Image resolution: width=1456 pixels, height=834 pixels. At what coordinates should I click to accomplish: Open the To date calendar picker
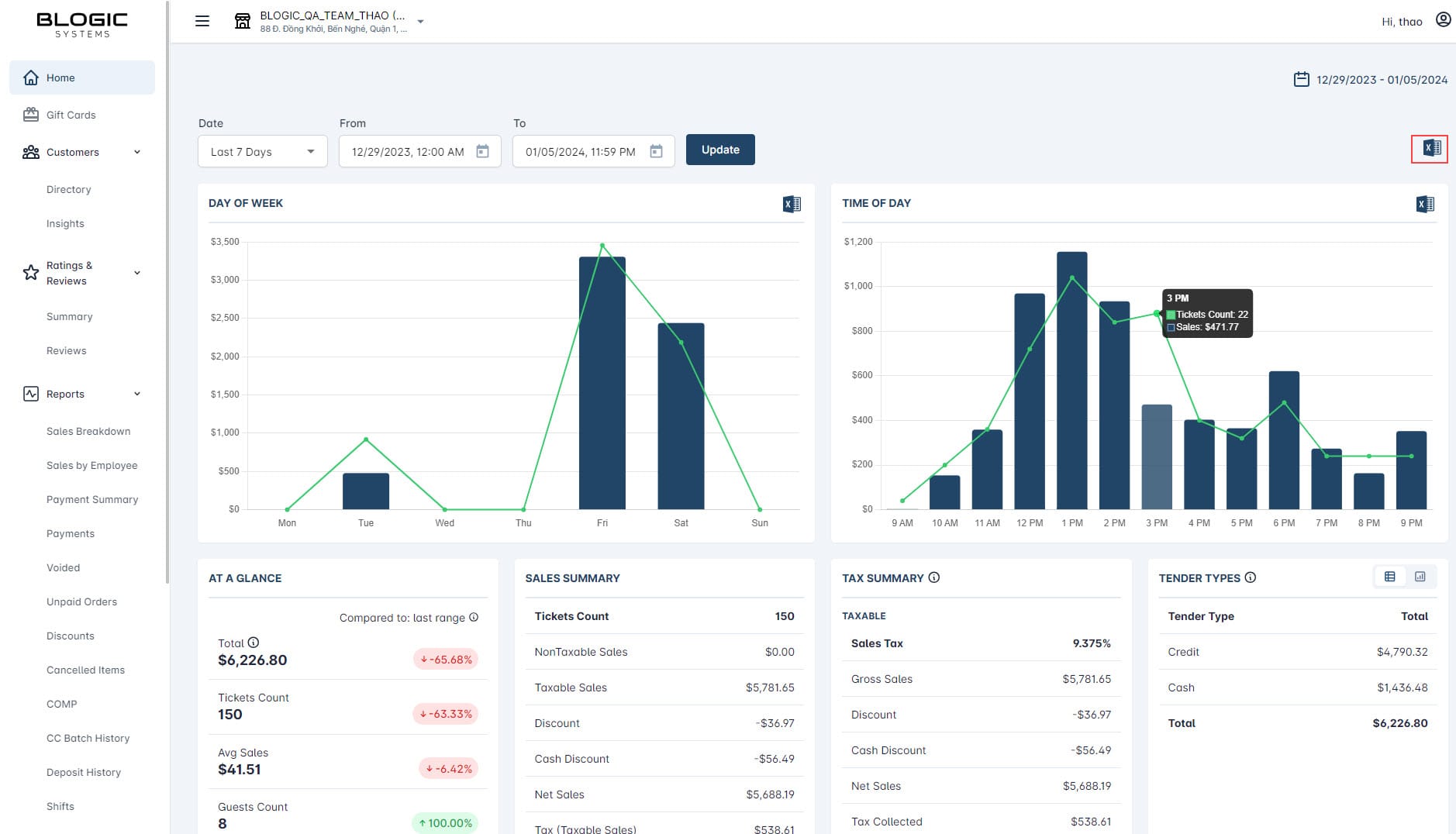(x=656, y=151)
